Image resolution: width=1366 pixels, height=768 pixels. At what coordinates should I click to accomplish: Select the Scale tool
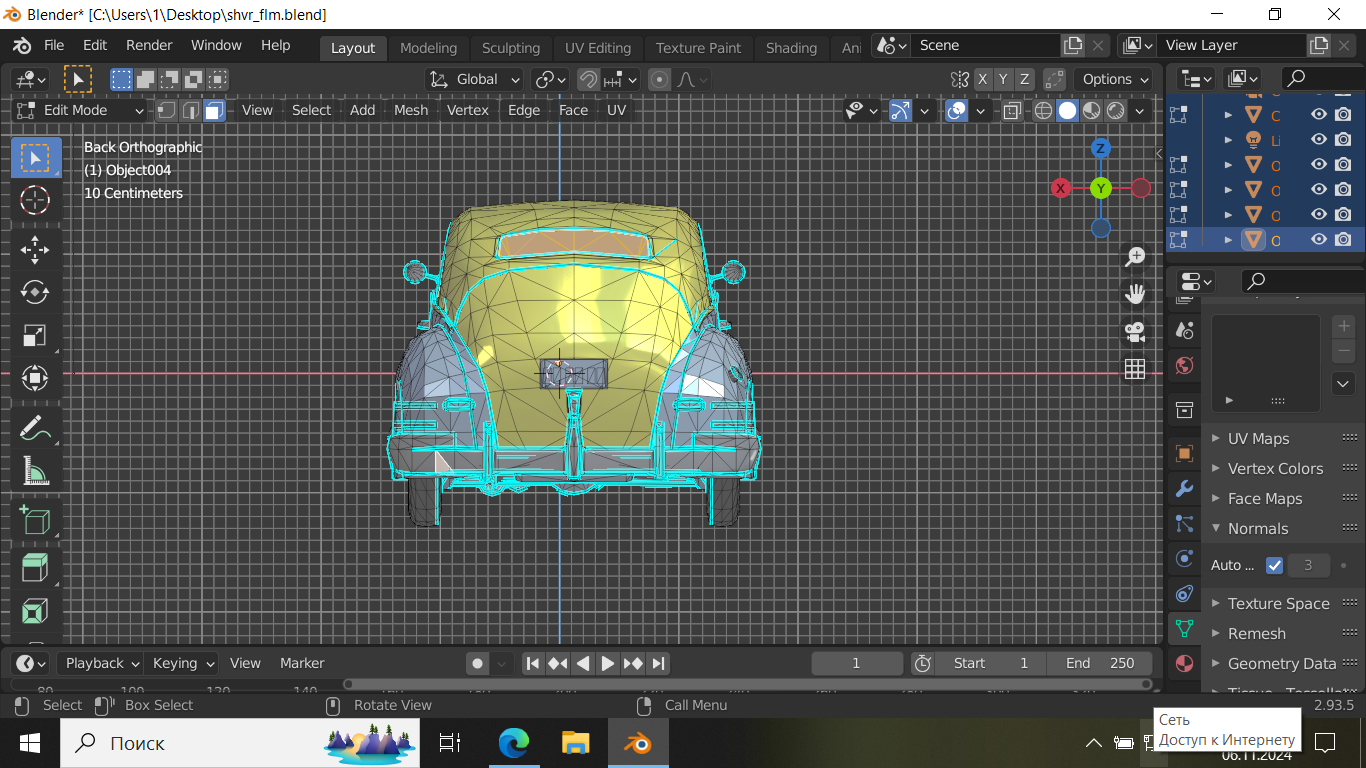(x=35, y=335)
